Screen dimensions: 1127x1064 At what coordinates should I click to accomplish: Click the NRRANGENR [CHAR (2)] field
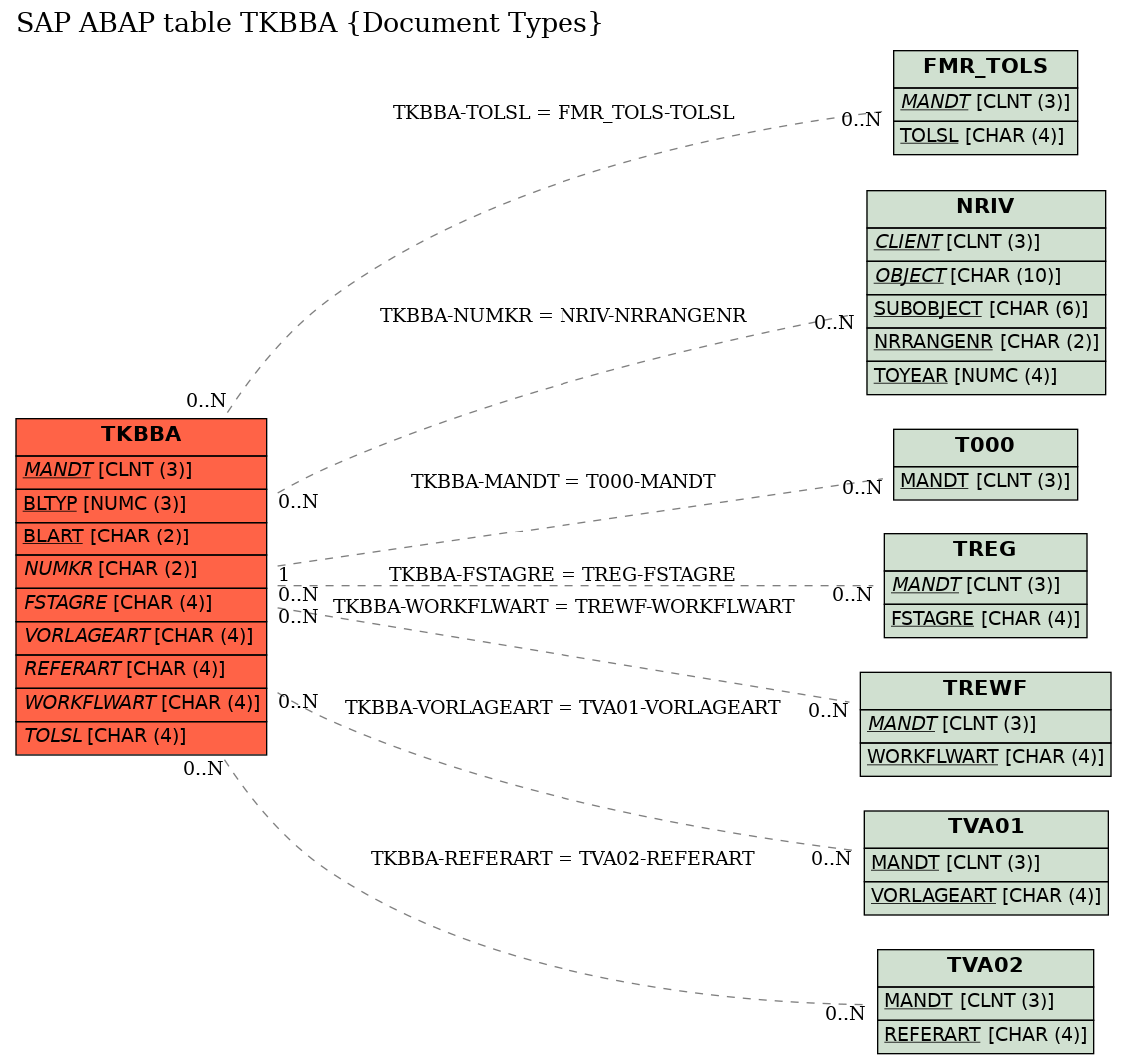(986, 345)
